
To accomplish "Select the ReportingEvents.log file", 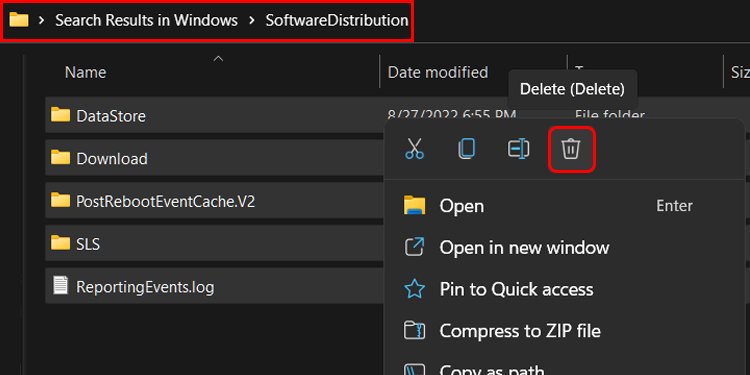I will coord(215,287).
